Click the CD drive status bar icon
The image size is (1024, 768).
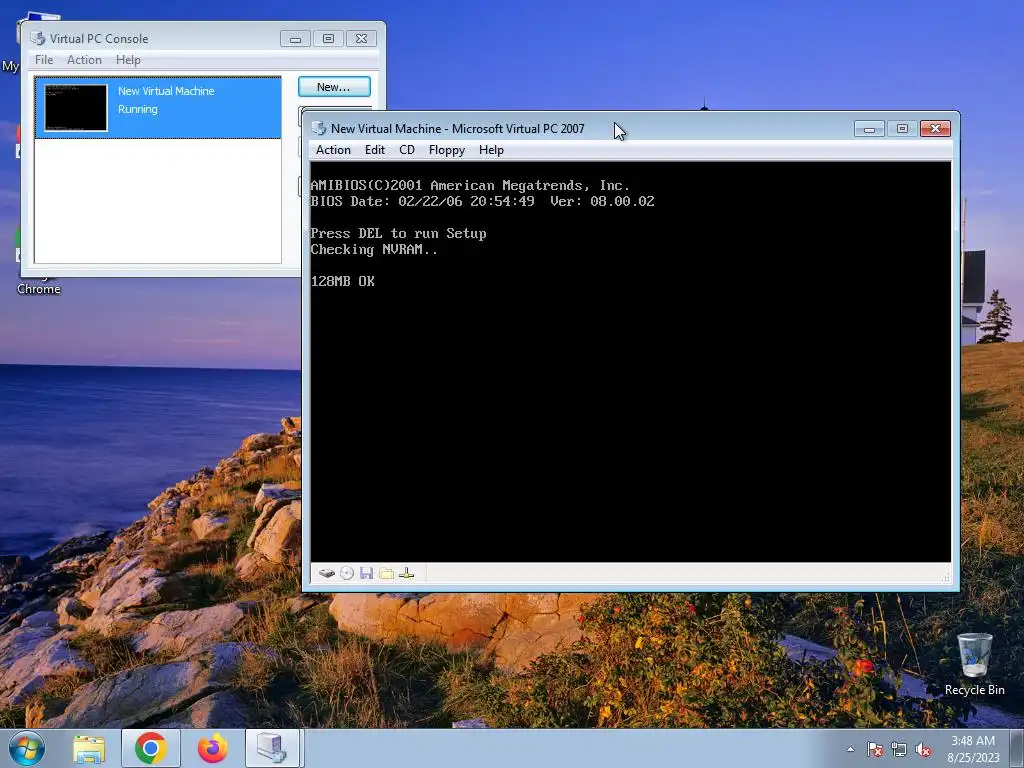347,573
